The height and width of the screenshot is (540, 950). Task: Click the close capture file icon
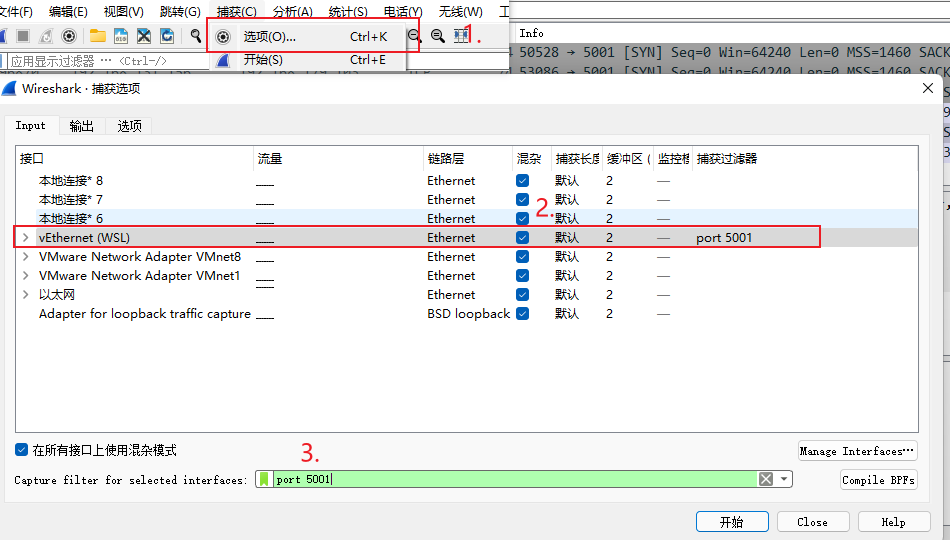(x=144, y=36)
